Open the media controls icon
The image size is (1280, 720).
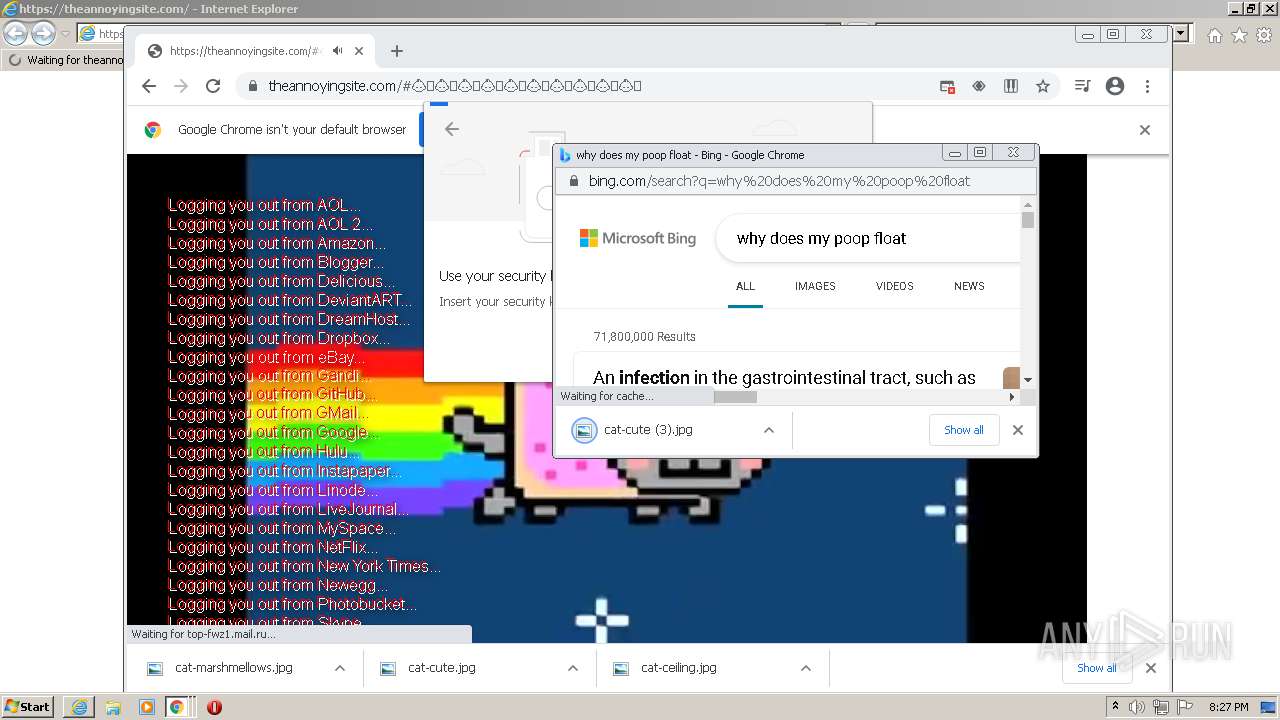(1082, 86)
